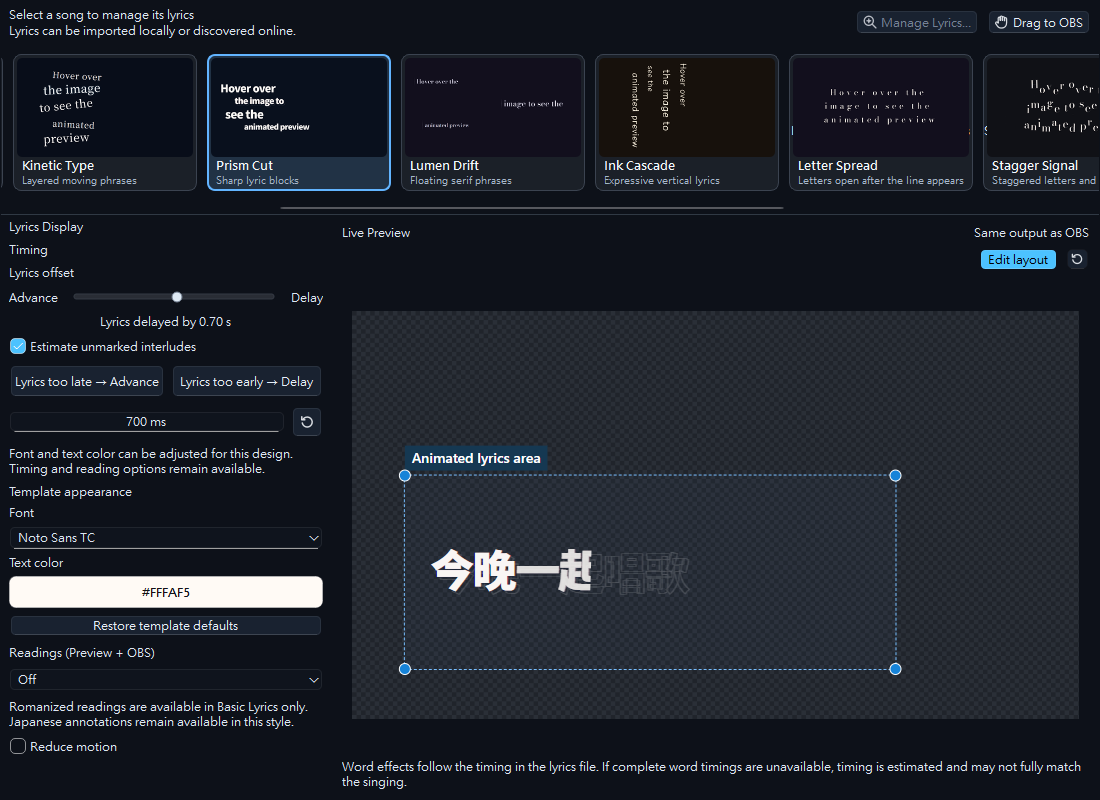Select the Kinetic Type template
Screen dimensions: 1100x800
click(105, 122)
